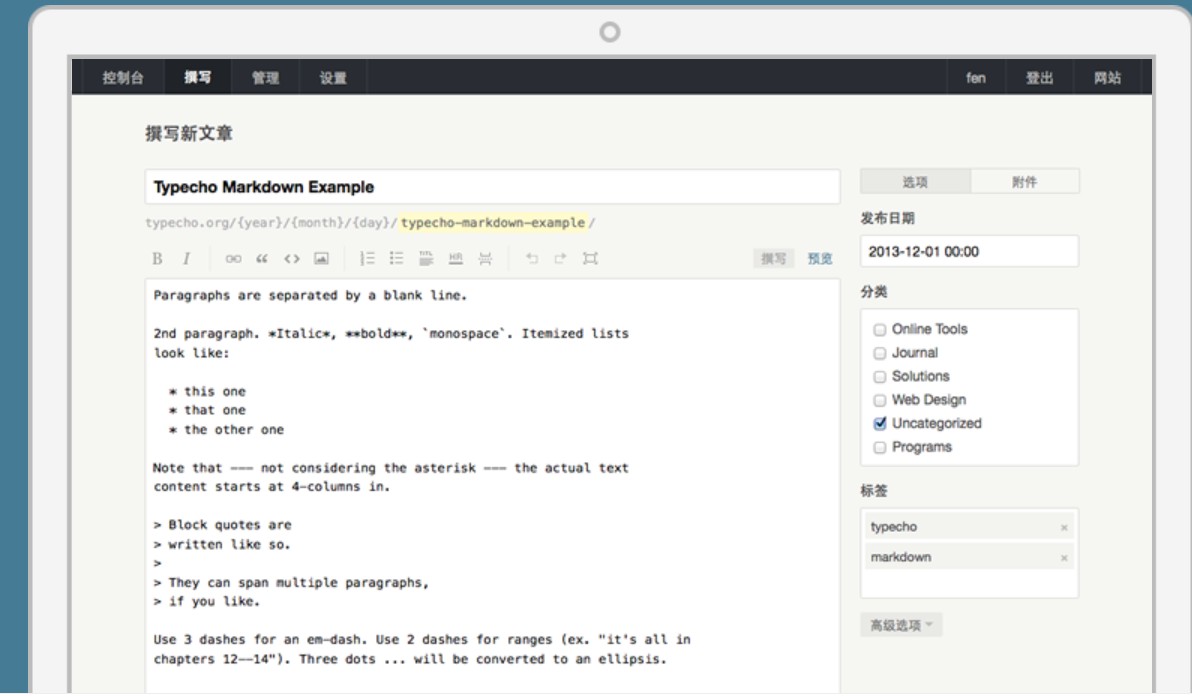1192x696 pixels.
Task: Click the publish date field 2013-12-01
Action: pyautogui.click(x=969, y=252)
